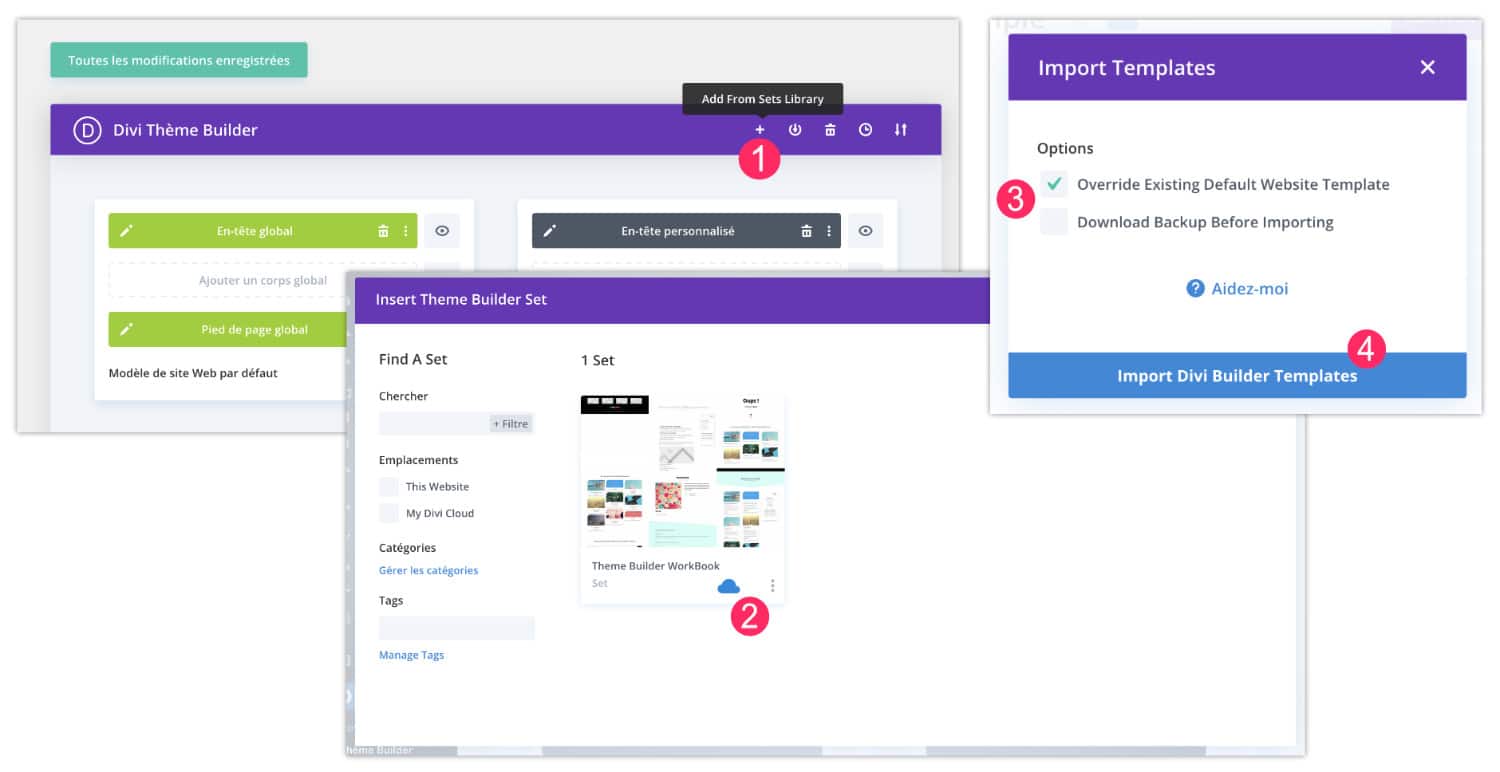Click the portability power icon in Divi header

(x=795, y=130)
